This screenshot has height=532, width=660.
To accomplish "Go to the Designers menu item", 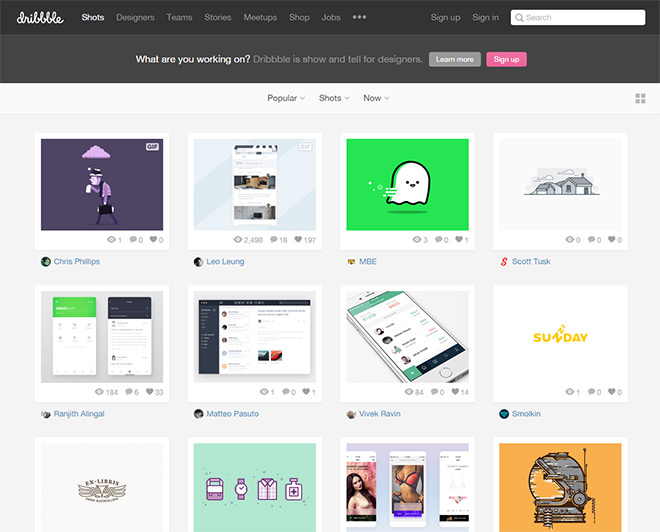I will point(135,17).
